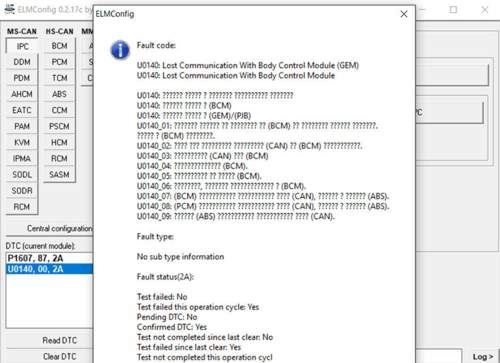Click the 'Fault status(2A):' heading
The height and width of the screenshot is (363, 500).
tap(165, 277)
